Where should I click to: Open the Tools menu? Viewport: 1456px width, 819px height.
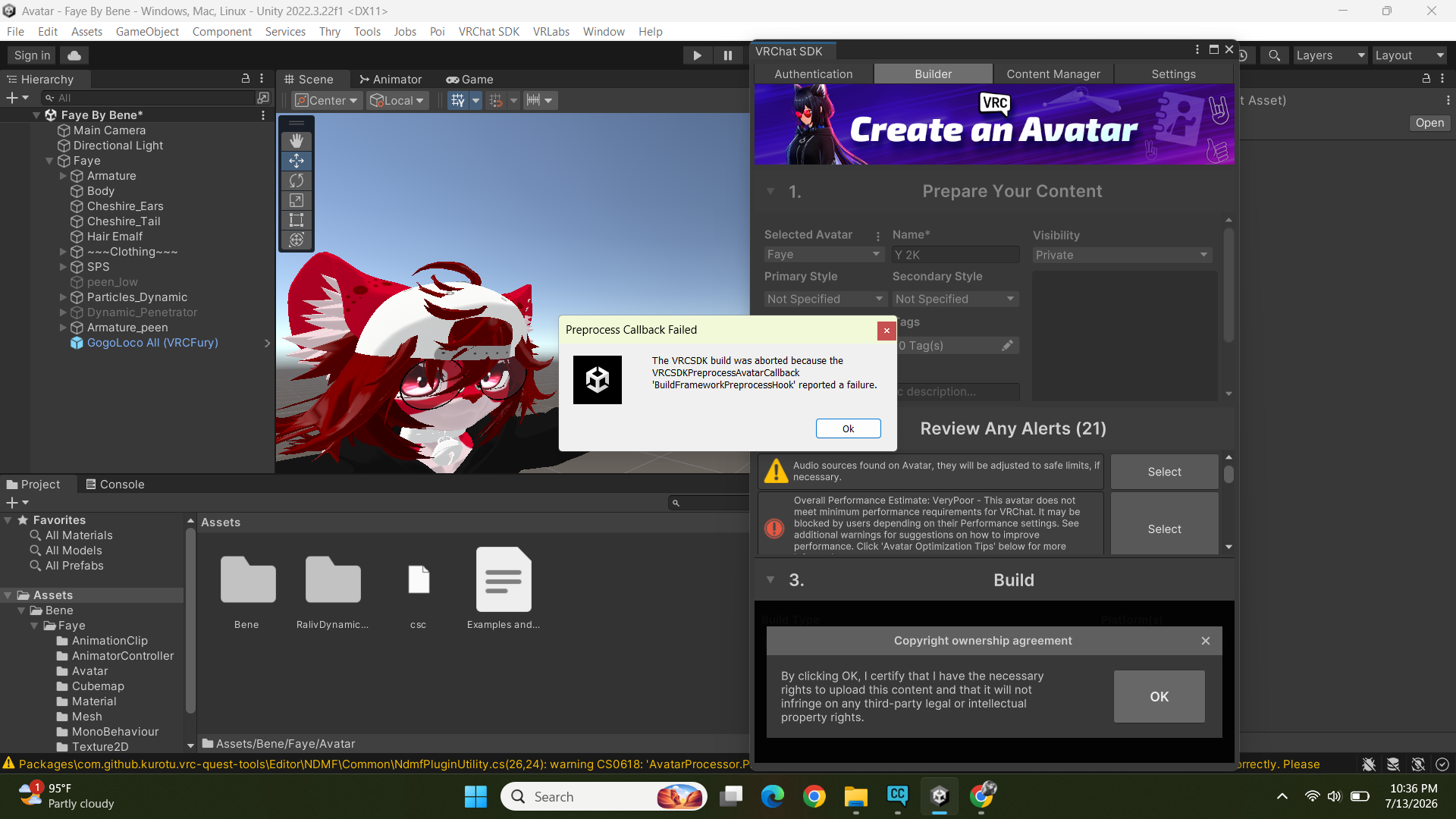(x=367, y=32)
